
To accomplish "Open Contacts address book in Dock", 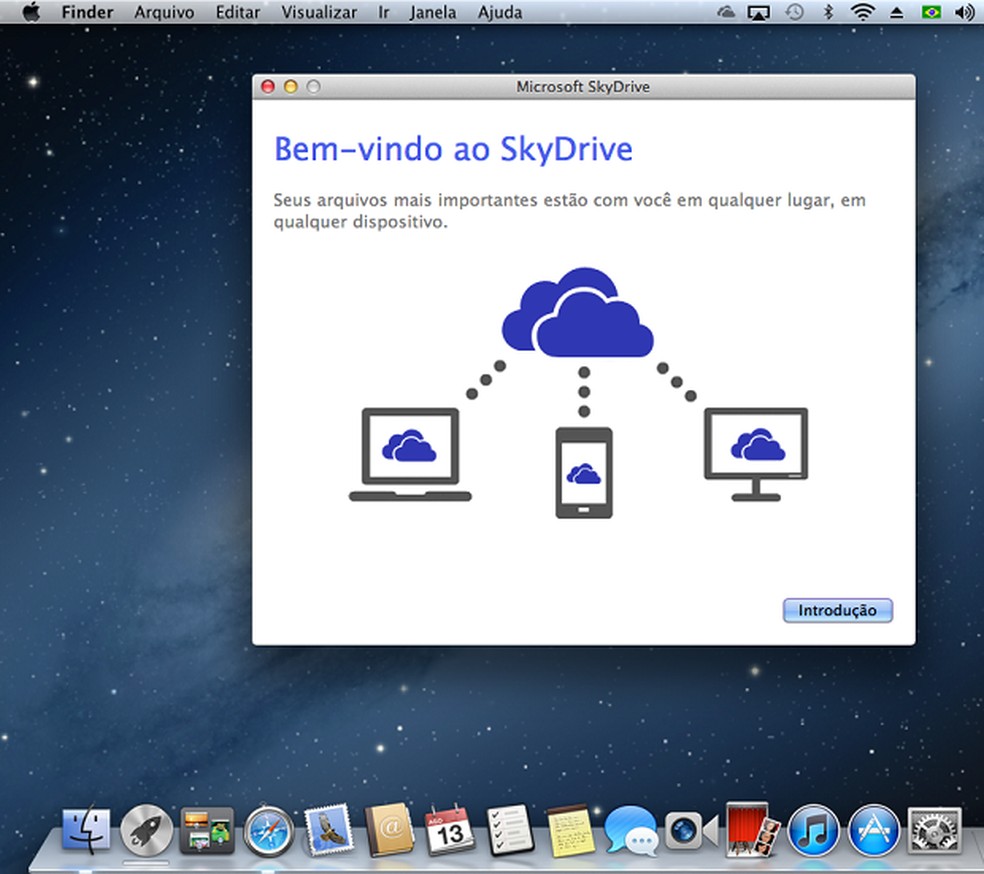I will tap(389, 830).
